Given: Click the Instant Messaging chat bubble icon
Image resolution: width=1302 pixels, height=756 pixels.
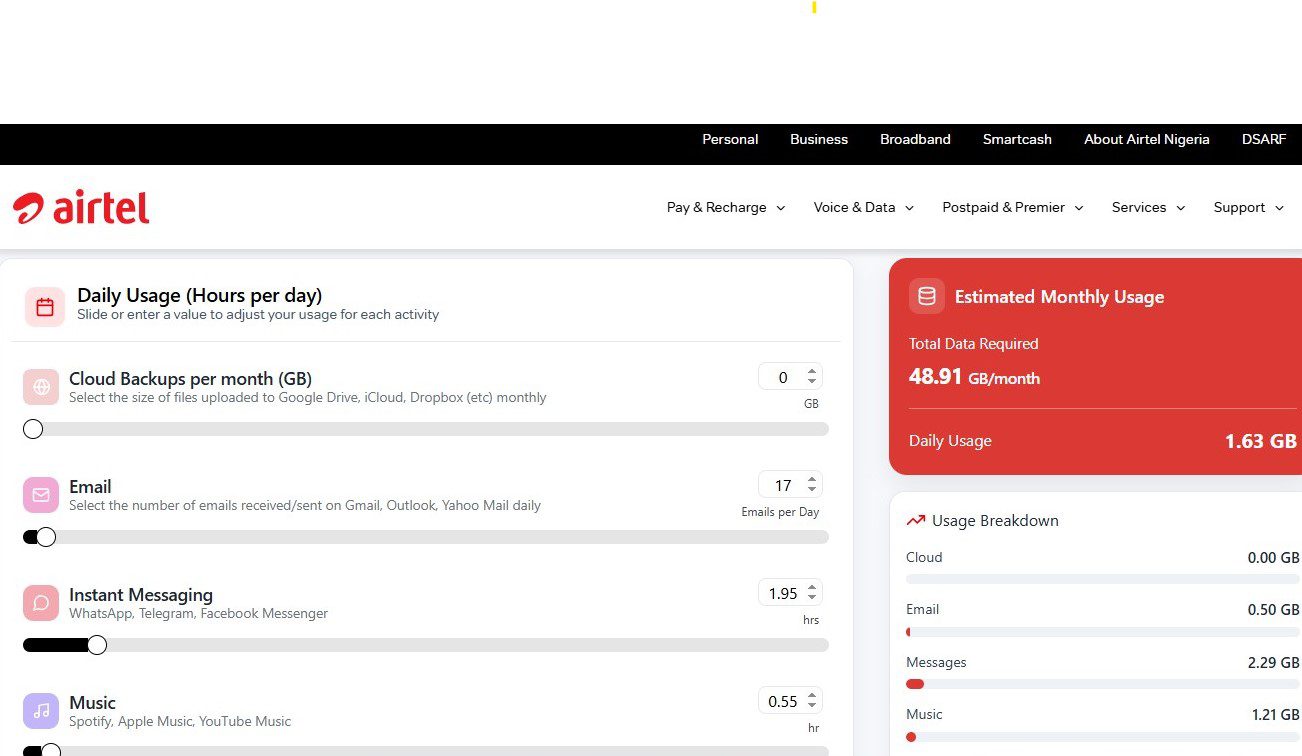Looking at the screenshot, I should [x=41, y=603].
